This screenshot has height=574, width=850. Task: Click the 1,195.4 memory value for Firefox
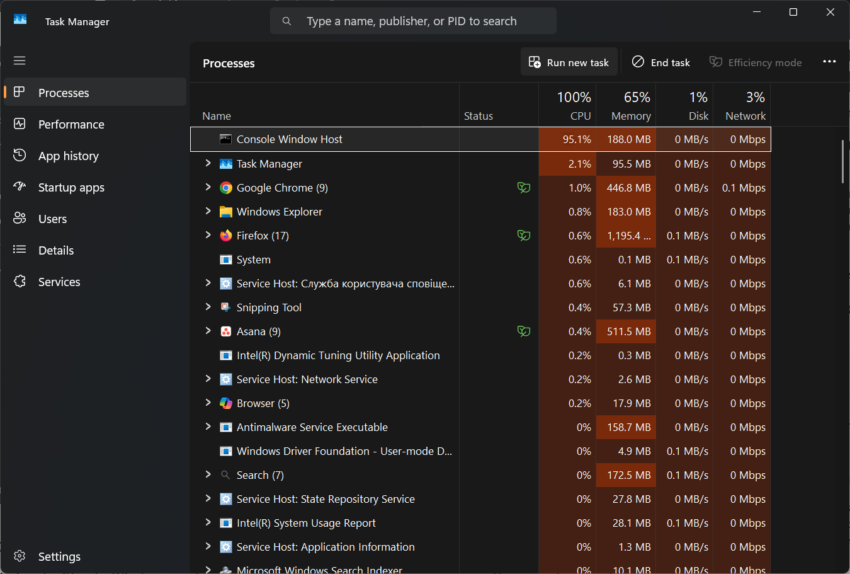626,236
